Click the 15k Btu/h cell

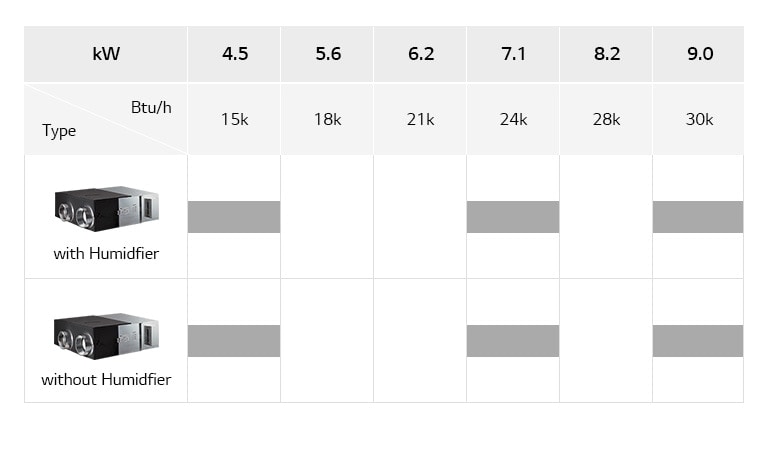coord(234,119)
